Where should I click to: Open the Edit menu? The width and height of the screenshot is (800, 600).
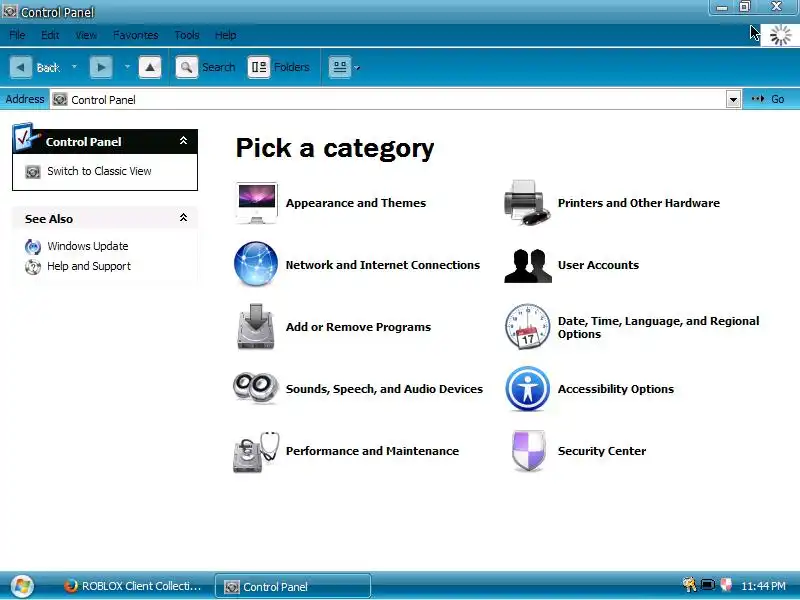tap(50, 35)
